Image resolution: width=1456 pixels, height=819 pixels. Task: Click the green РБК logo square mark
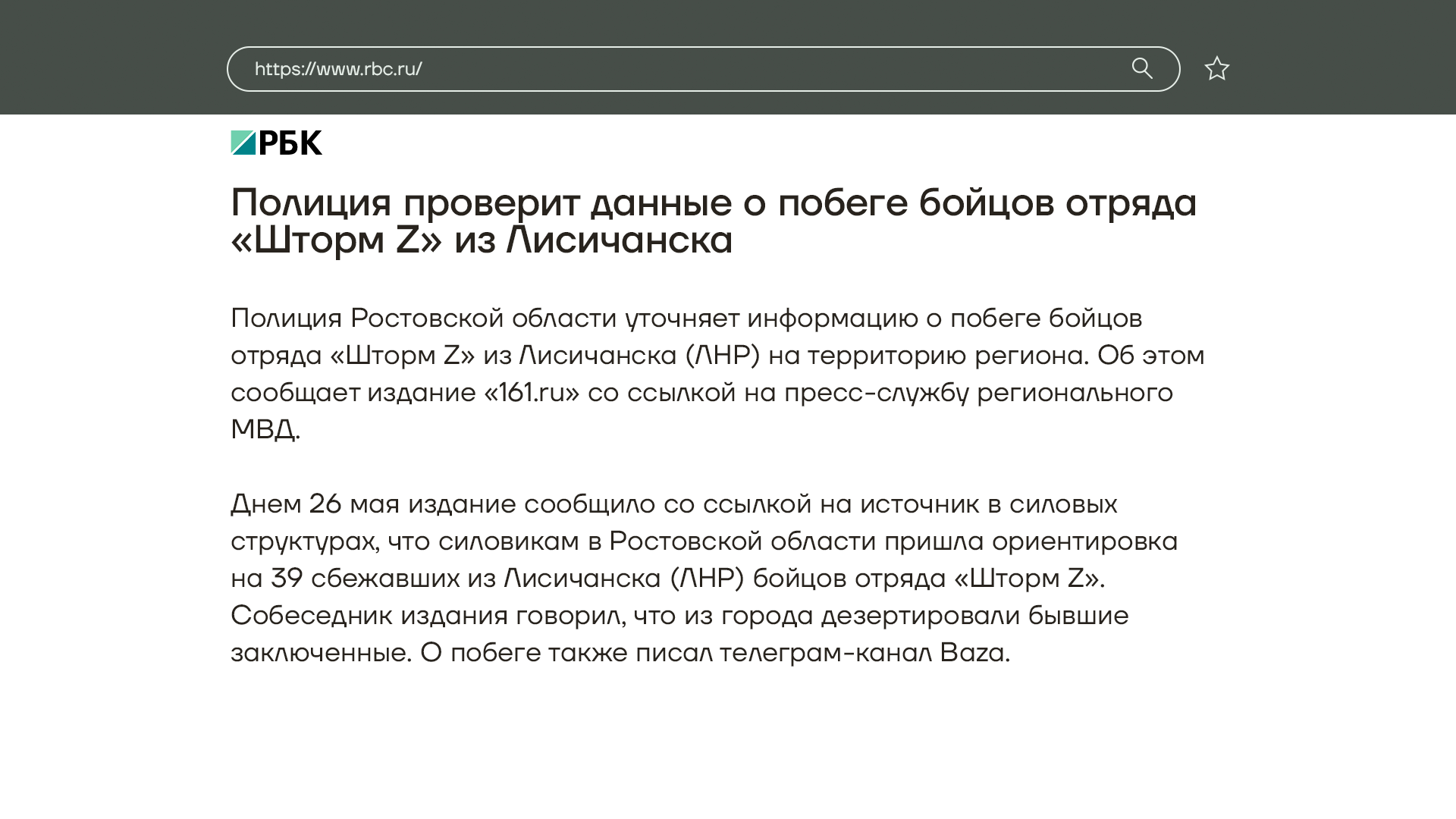click(x=243, y=143)
